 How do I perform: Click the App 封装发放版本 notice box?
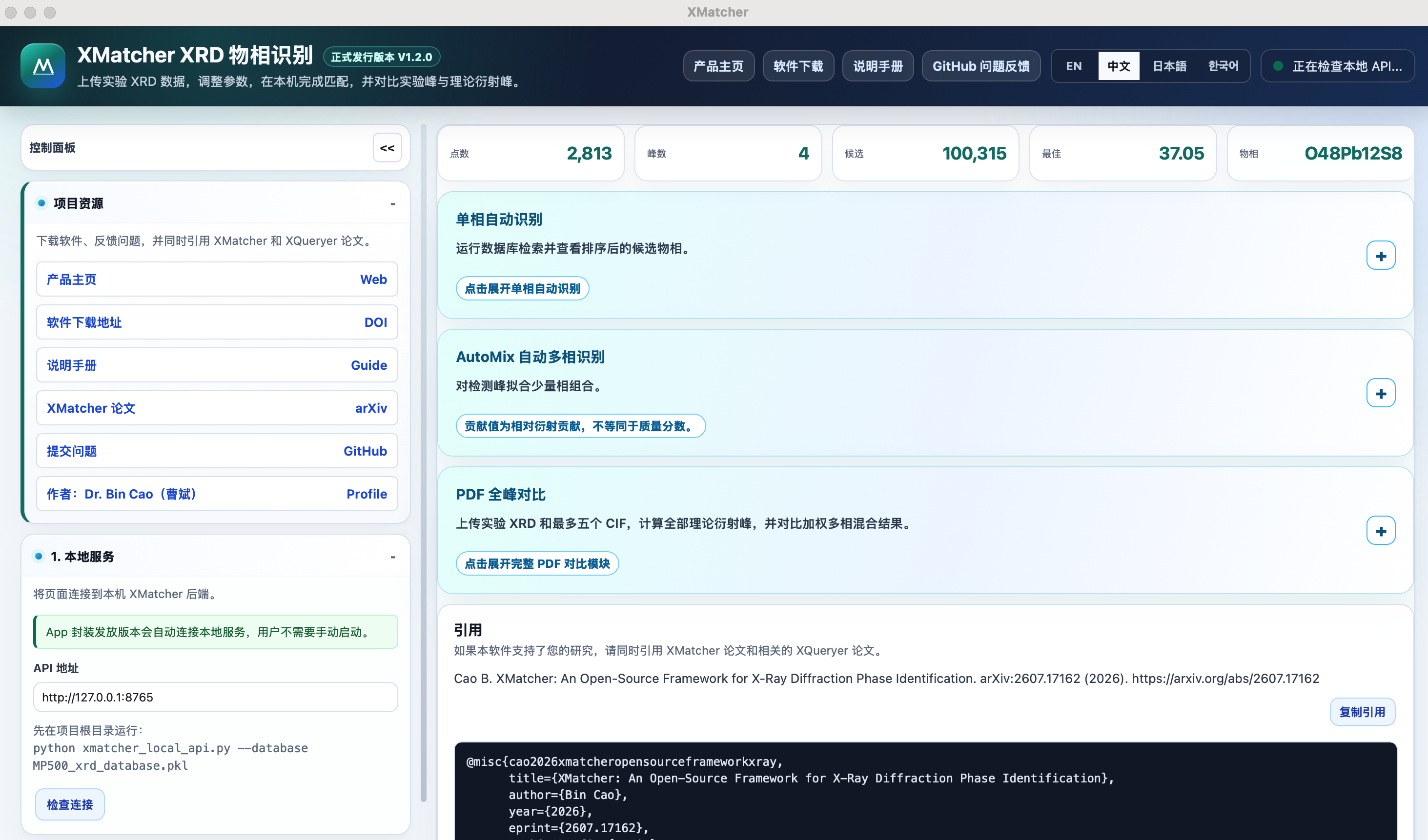pyautogui.click(x=215, y=632)
